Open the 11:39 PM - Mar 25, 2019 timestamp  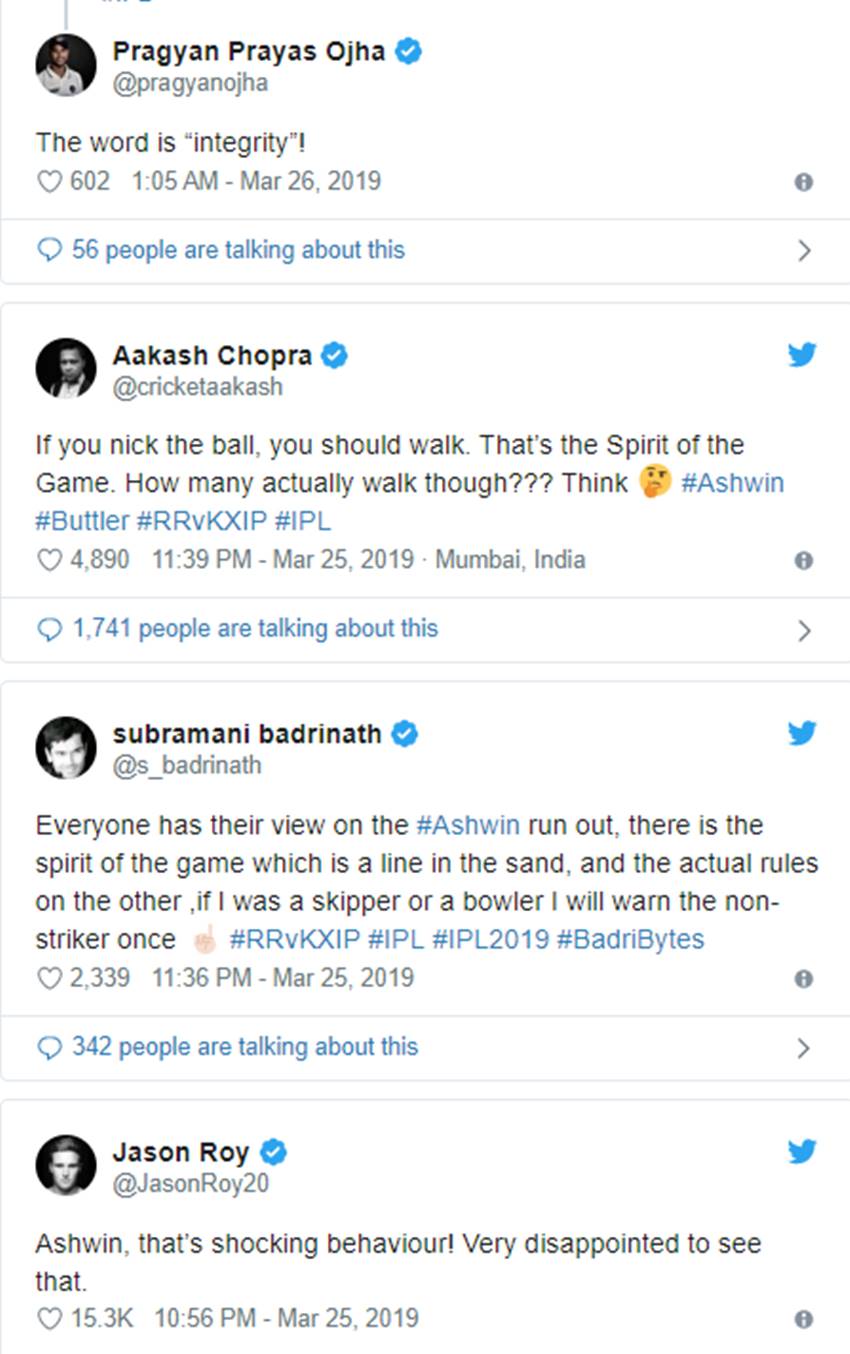point(283,560)
